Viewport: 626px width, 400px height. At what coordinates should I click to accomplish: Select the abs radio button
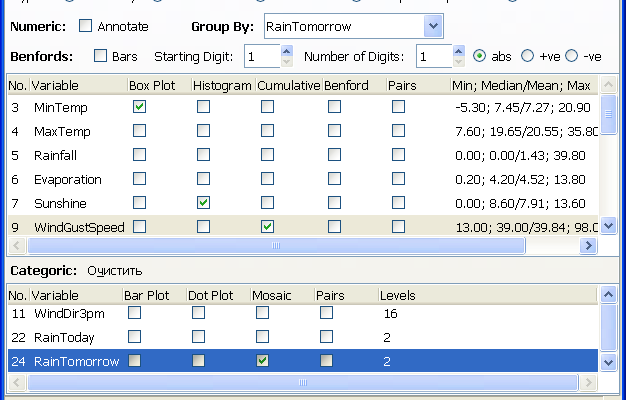(480, 57)
